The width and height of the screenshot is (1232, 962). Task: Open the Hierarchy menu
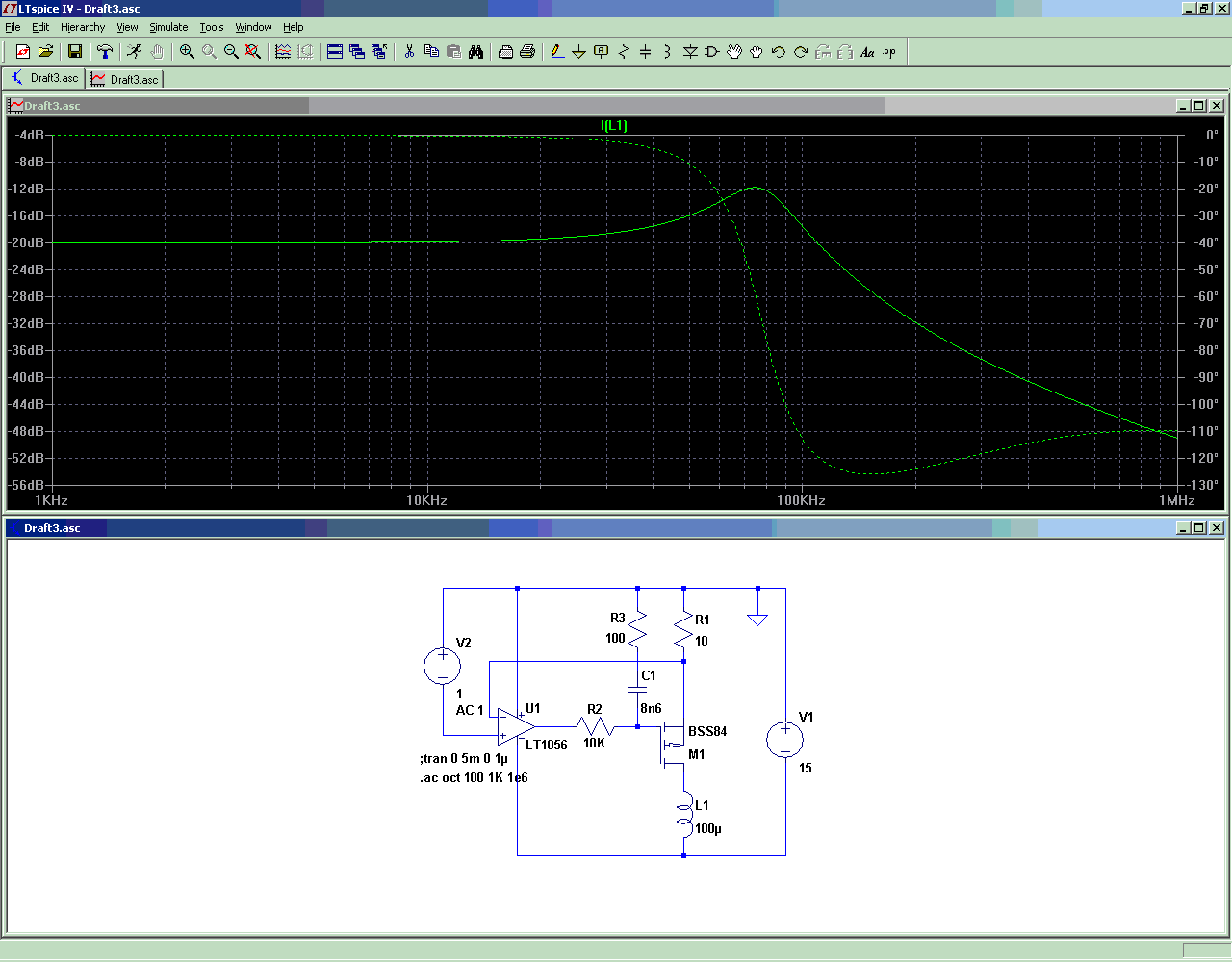tap(83, 27)
